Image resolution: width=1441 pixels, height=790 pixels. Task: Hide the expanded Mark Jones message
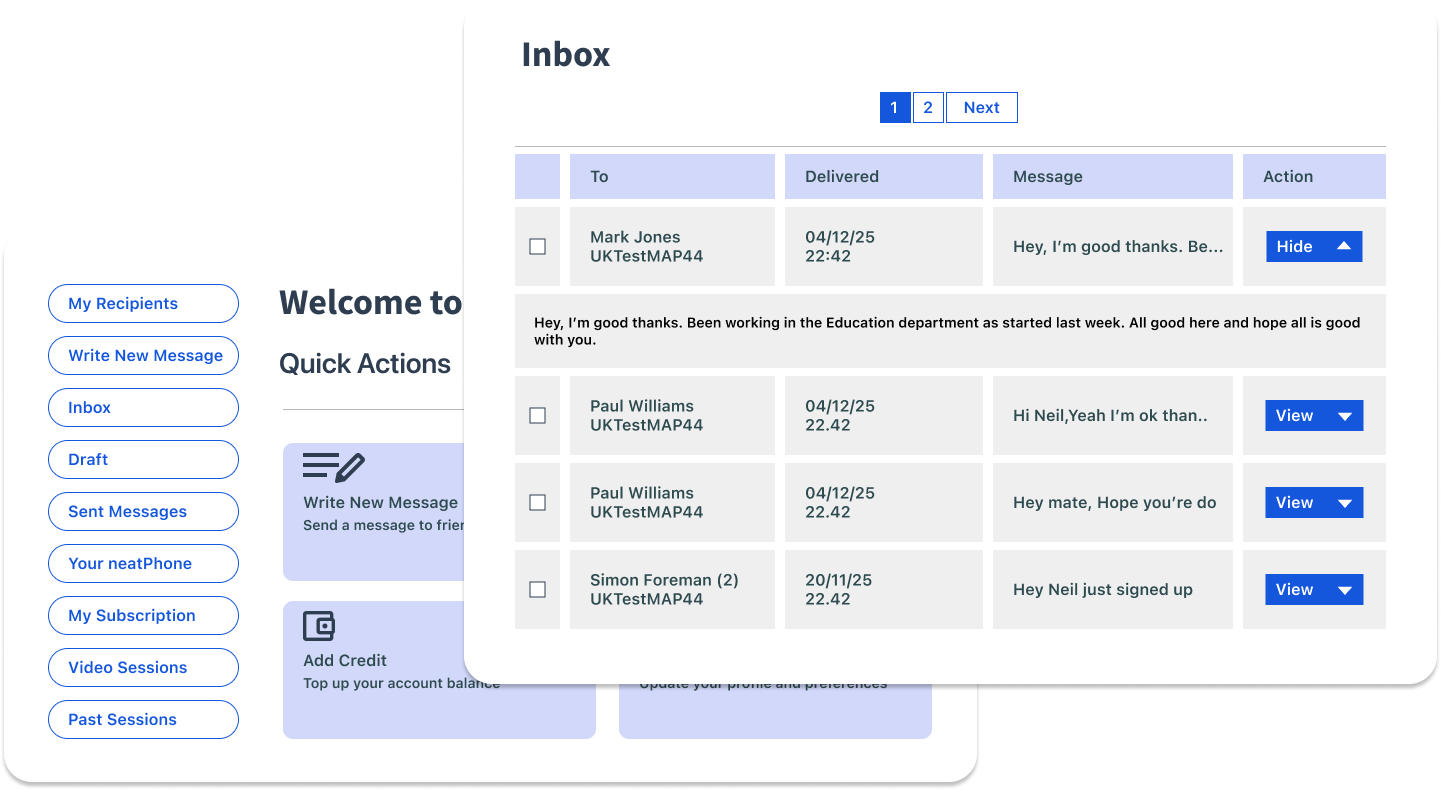(1313, 246)
